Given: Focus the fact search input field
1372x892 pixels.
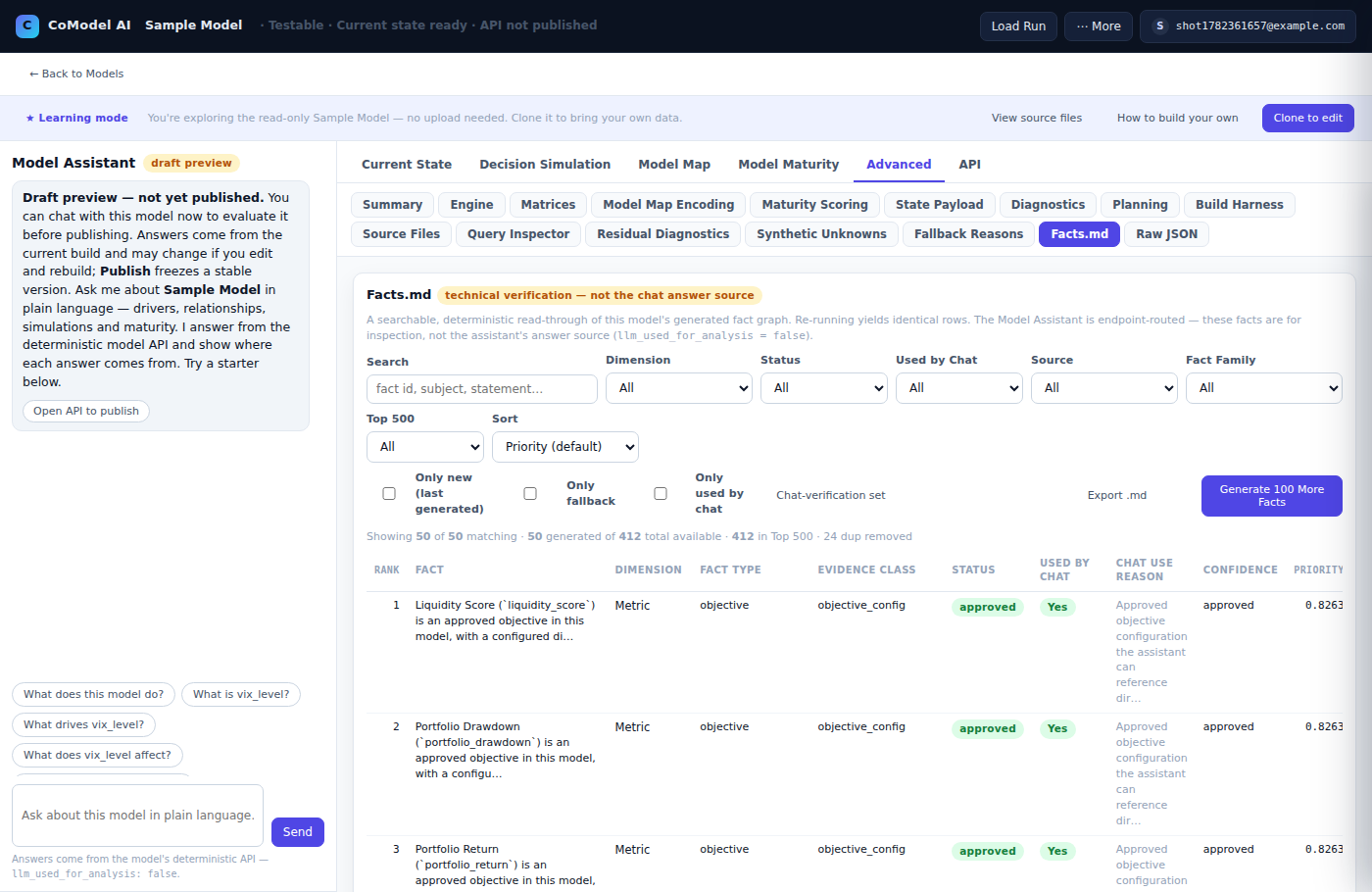Looking at the screenshot, I should [x=482, y=389].
